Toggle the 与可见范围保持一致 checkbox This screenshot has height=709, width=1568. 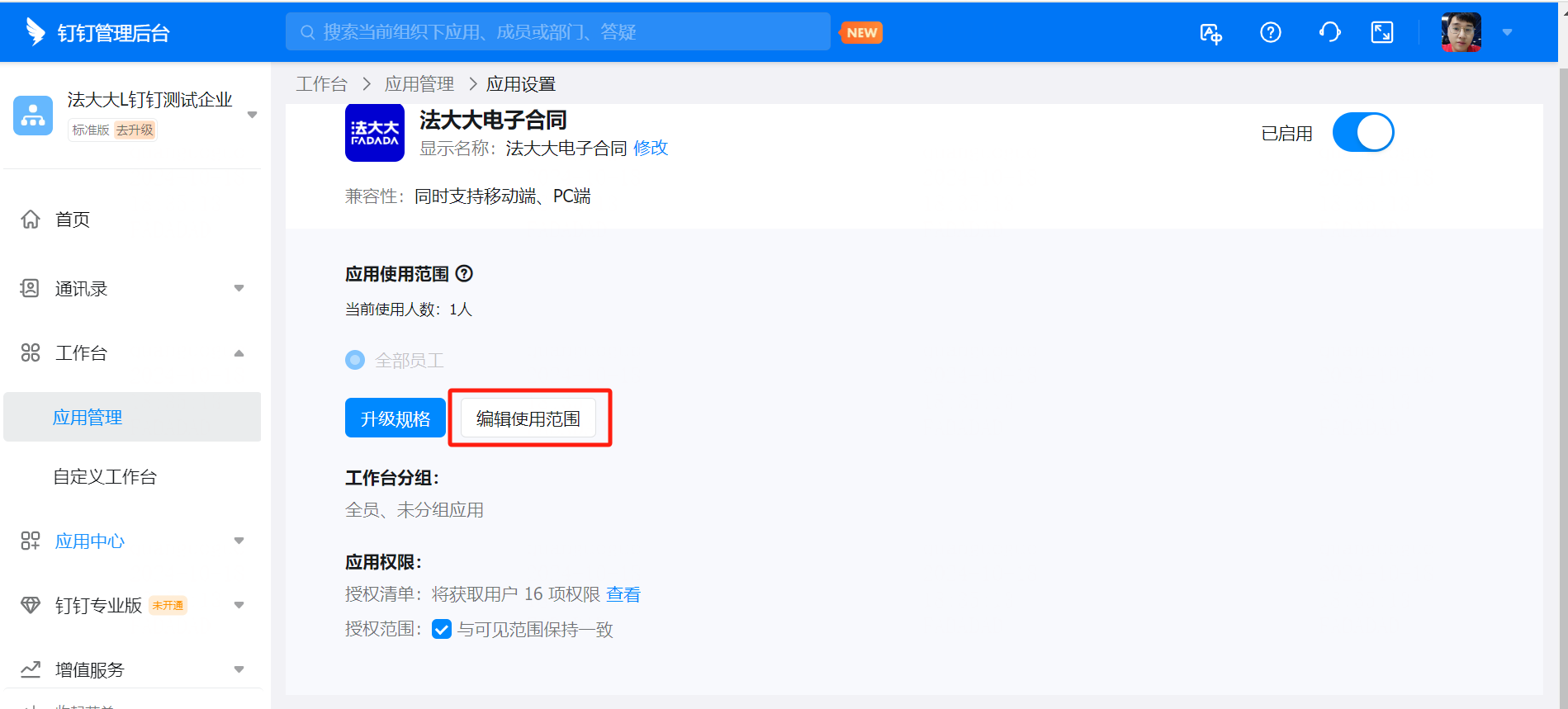(442, 629)
